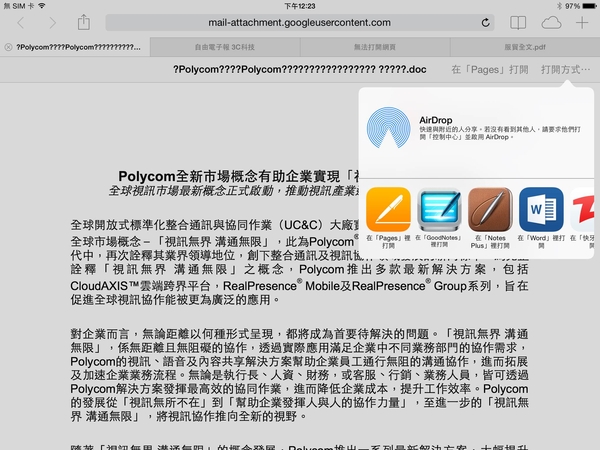Tap the clock showing 下午12:23

click(x=300, y=6)
